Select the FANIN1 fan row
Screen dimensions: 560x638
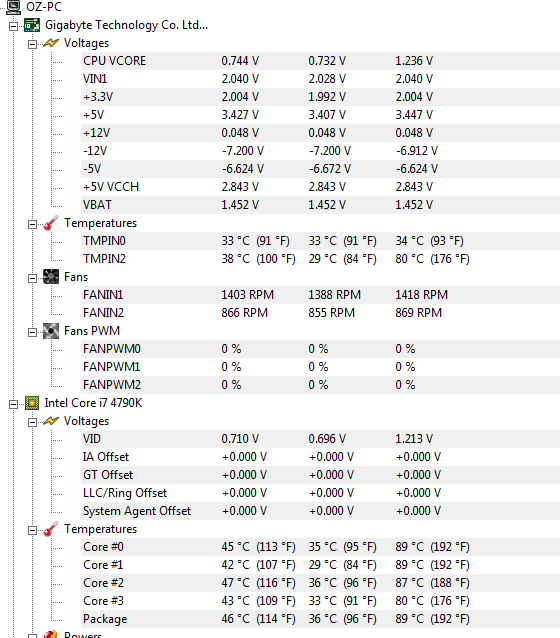click(320, 295)
